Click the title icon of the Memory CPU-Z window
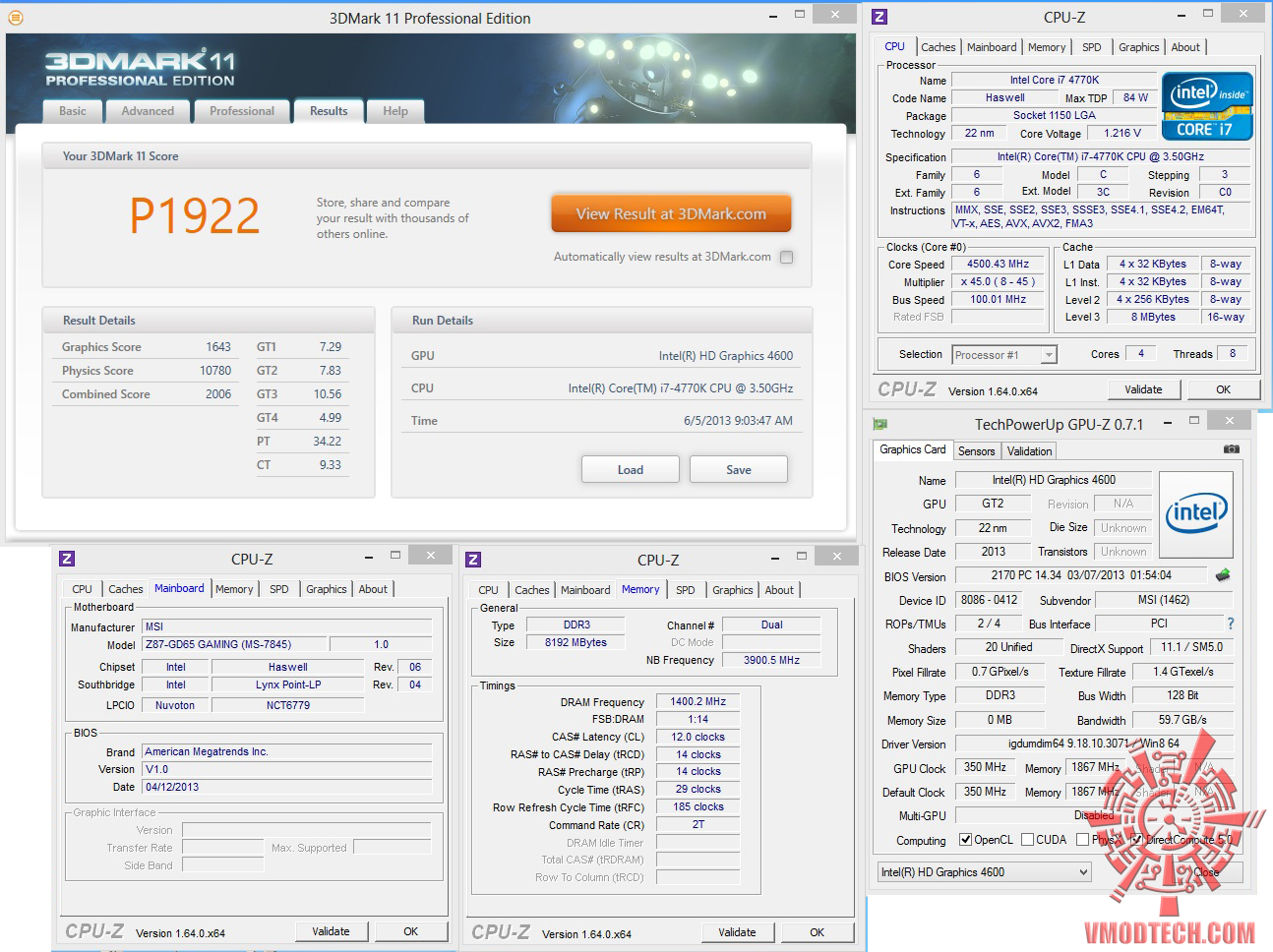This screenshot has height=952, width=1273. point(473,559)
